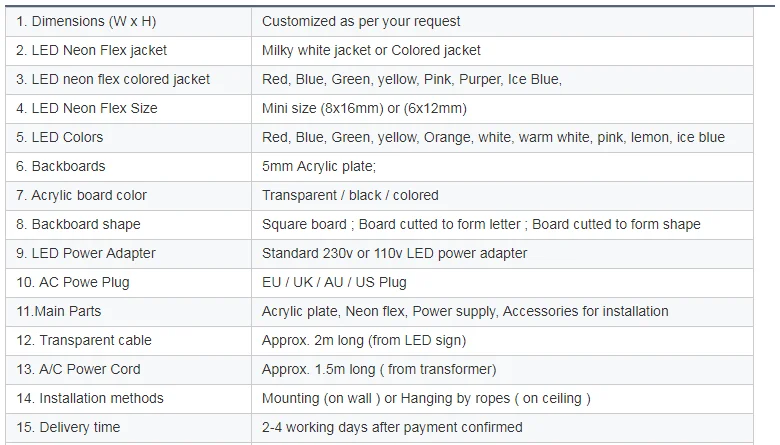Select "Customized as per your request" text
Viewport: 780px width, 445px height.
pos(361,21)
